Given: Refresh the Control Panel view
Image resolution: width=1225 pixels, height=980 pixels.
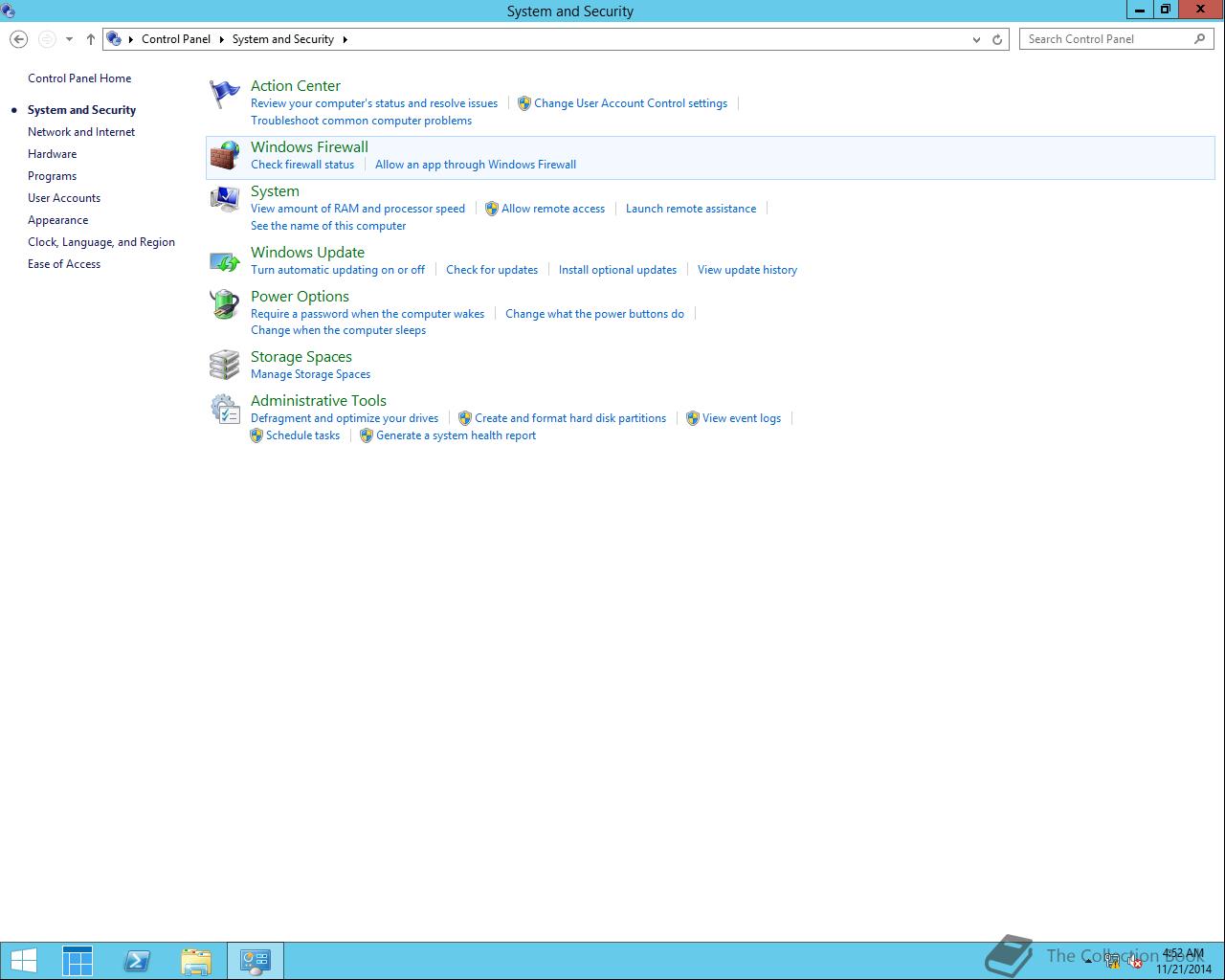Looking at the screenshot, I should [x=997, y=39].
